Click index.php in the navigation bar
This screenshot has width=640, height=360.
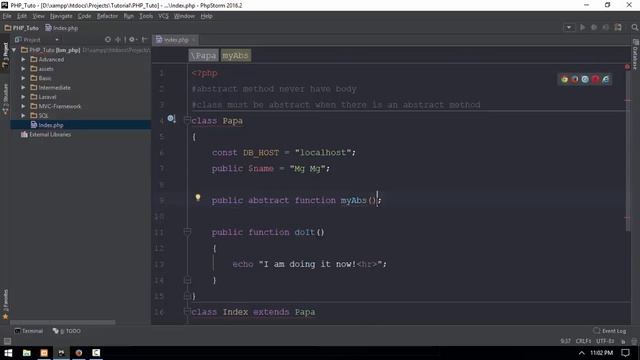point(62,28)
